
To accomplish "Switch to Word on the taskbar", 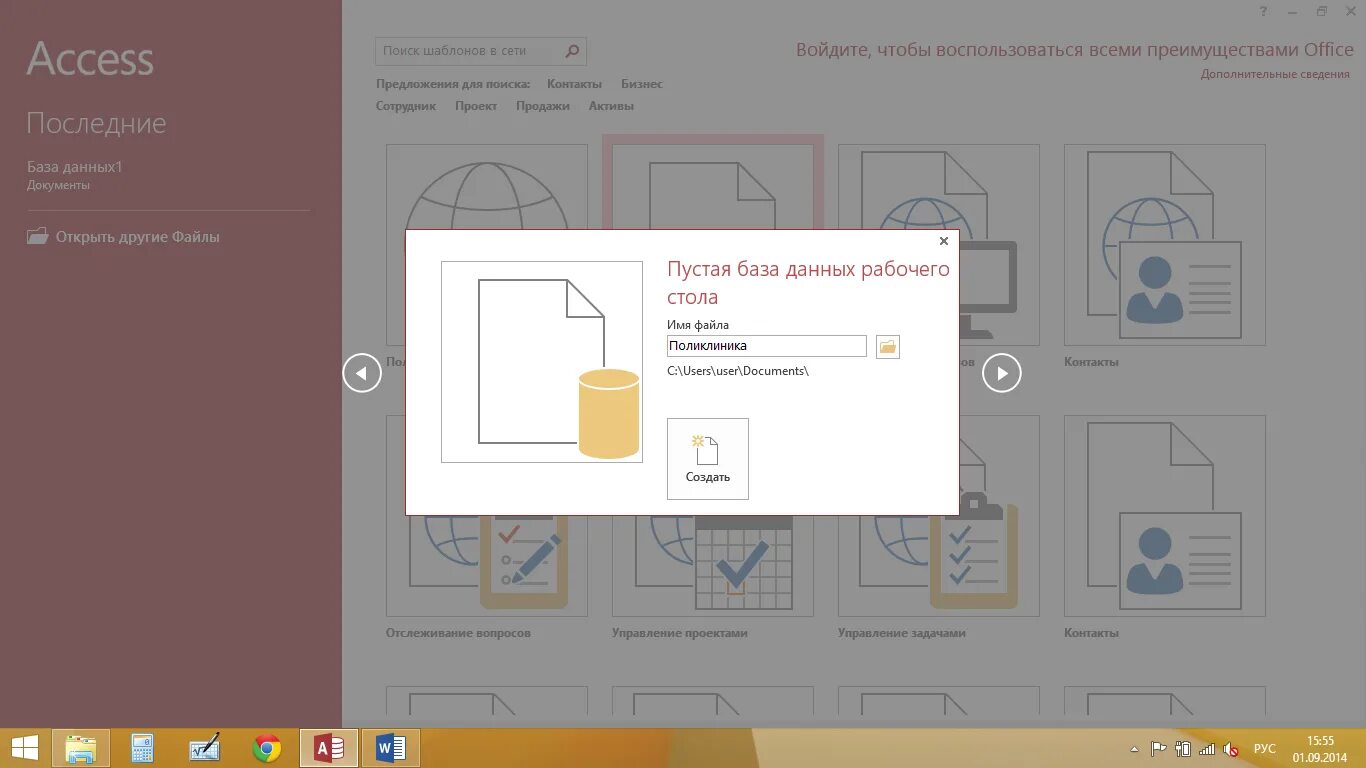I will [x=391, y=748].
